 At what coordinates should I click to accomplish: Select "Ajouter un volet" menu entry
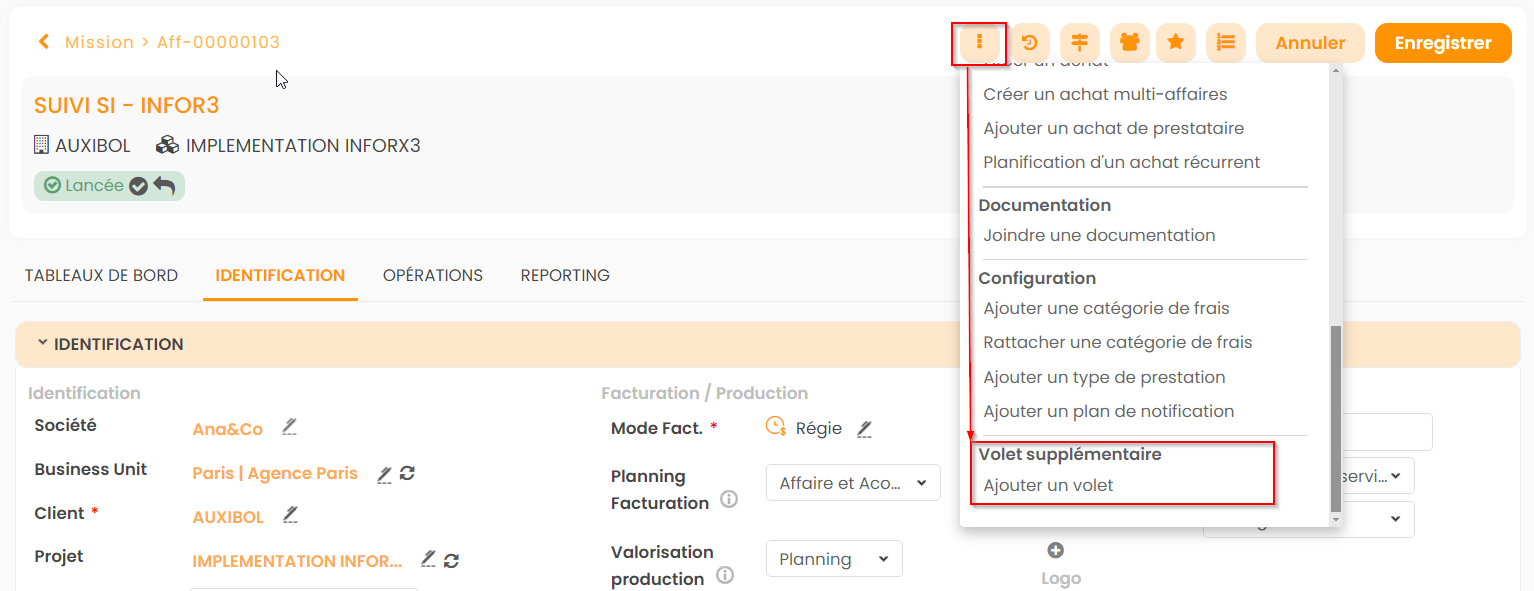1048,485
